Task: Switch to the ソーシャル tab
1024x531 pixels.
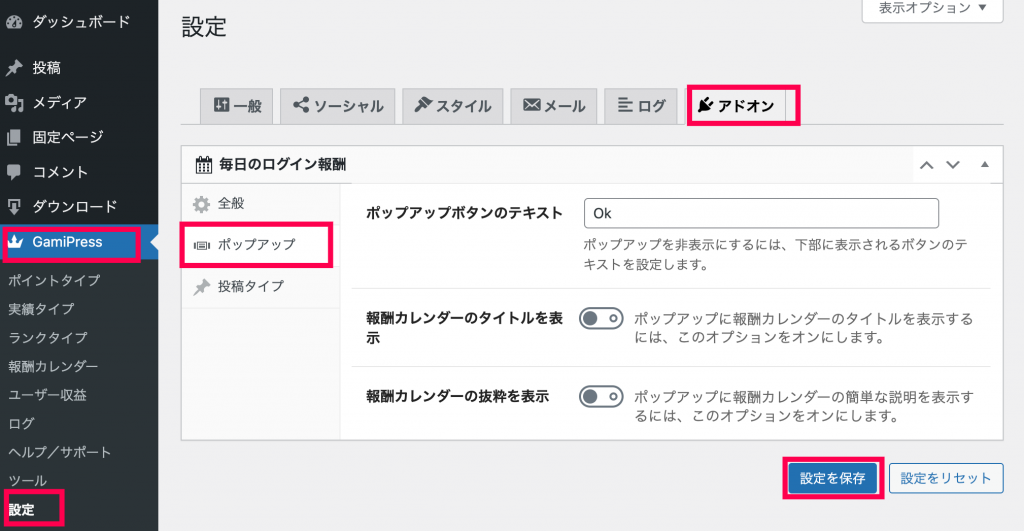Action: [x=338, y=106]
